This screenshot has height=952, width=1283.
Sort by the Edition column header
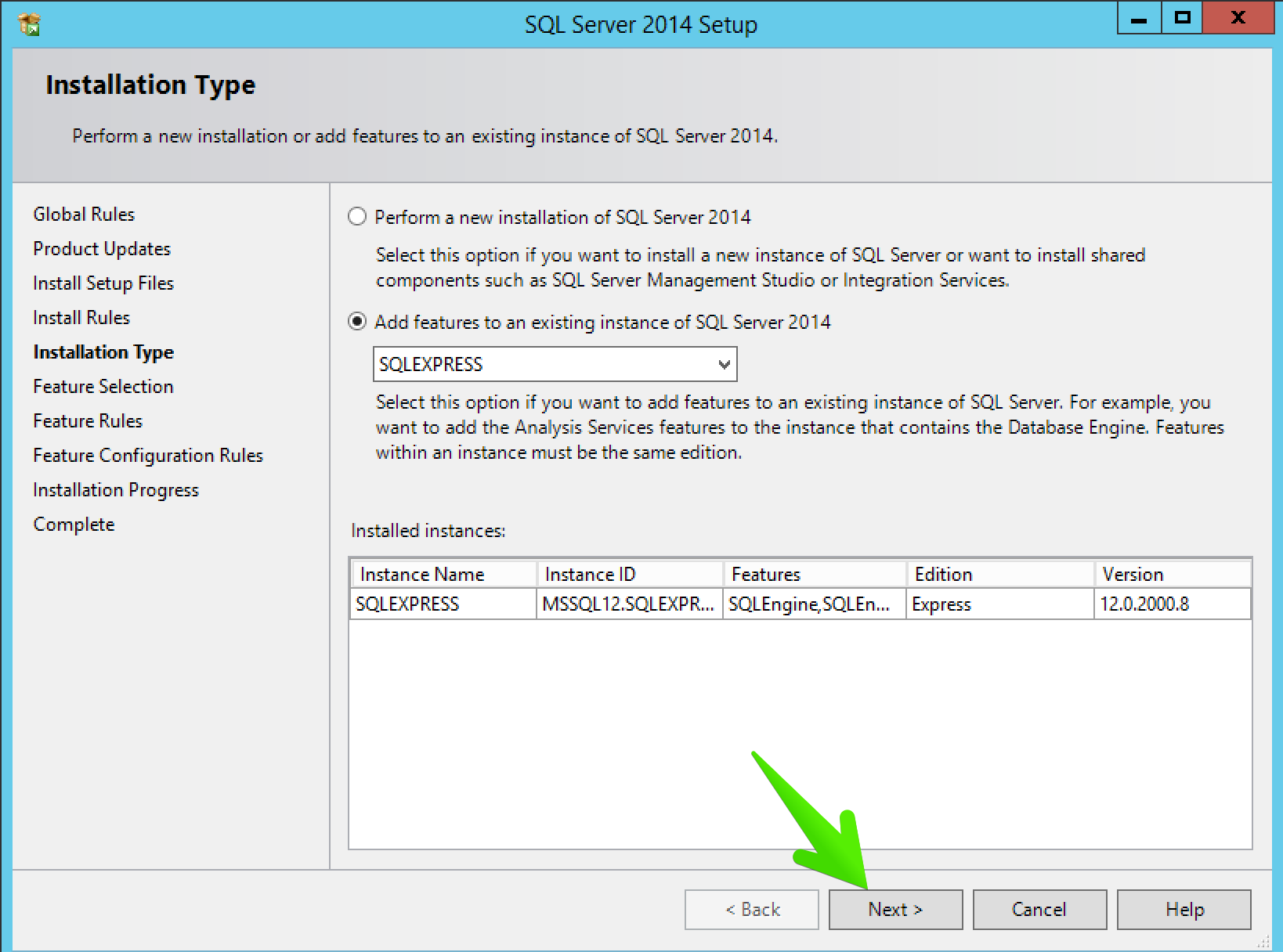click(x=1000, y=574)
